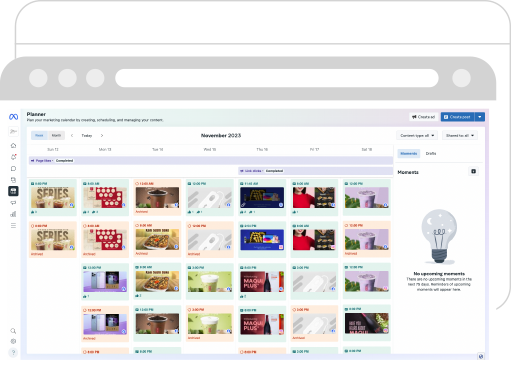This screenshot has height=369, width=511.
Task: Open the Inbox chat bubble icon
Action: pos(13,168)
